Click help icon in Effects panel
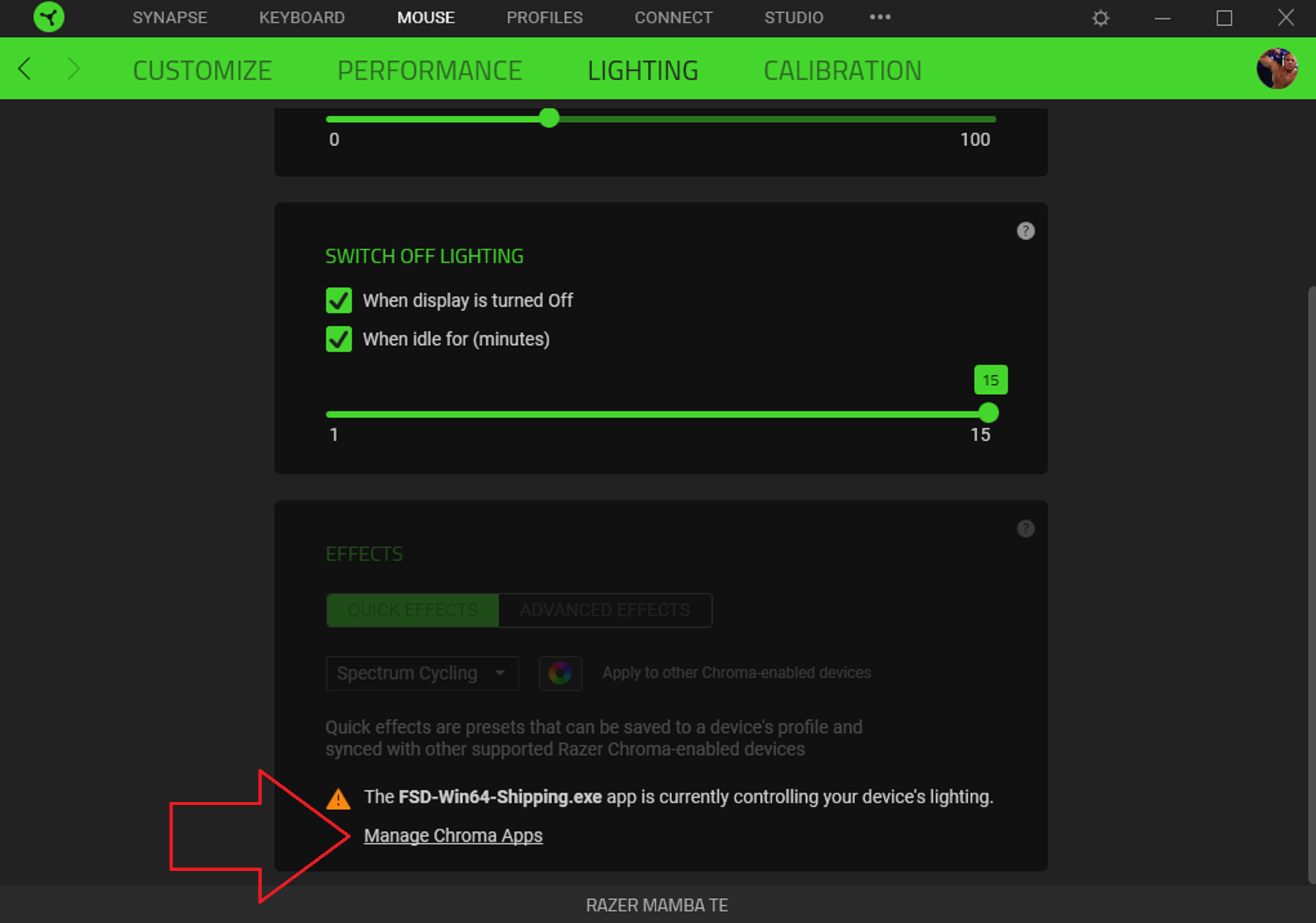The width and height of the screenshot is (1316, 923). 1025,529
